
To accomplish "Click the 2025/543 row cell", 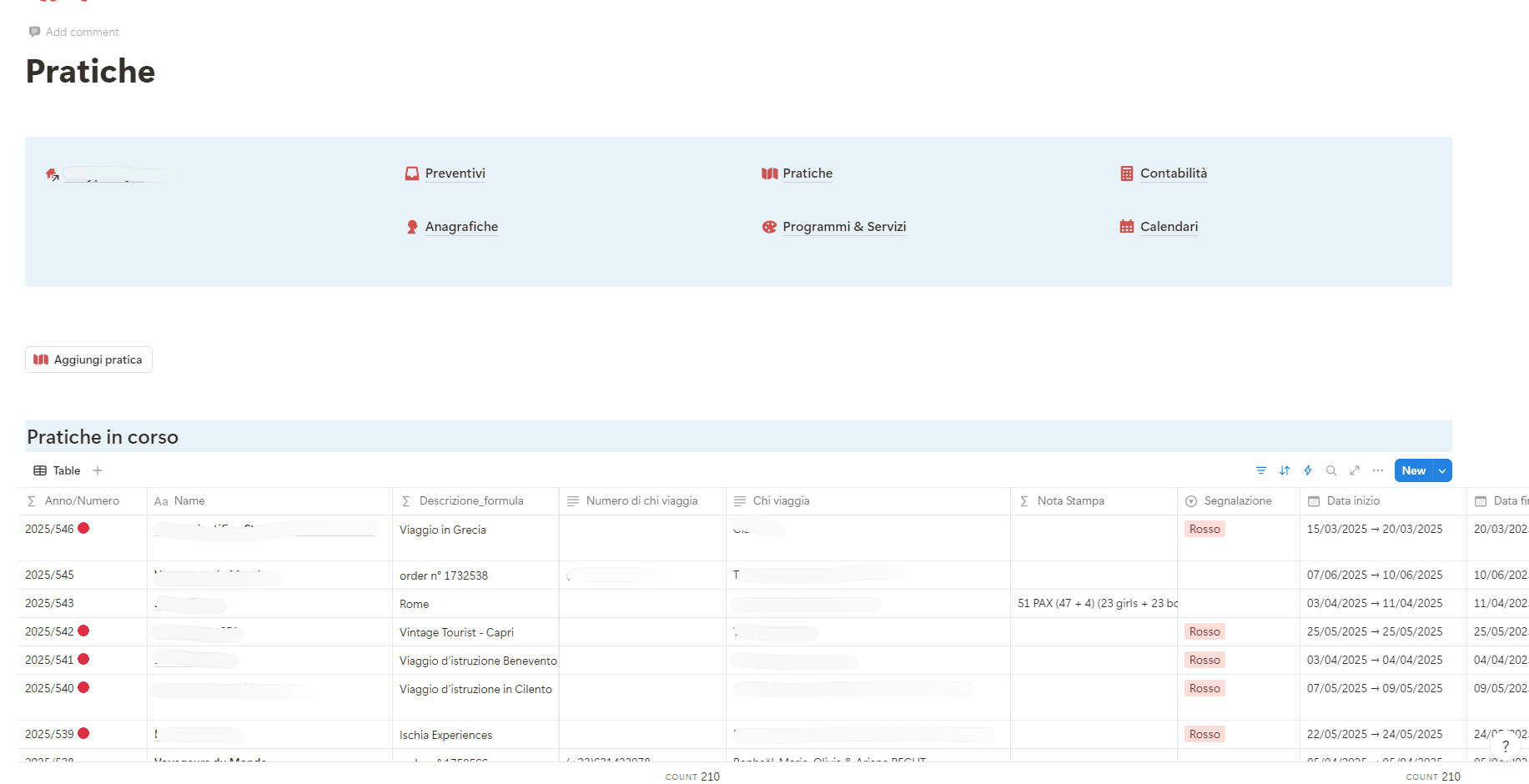I will coord(83,603).
